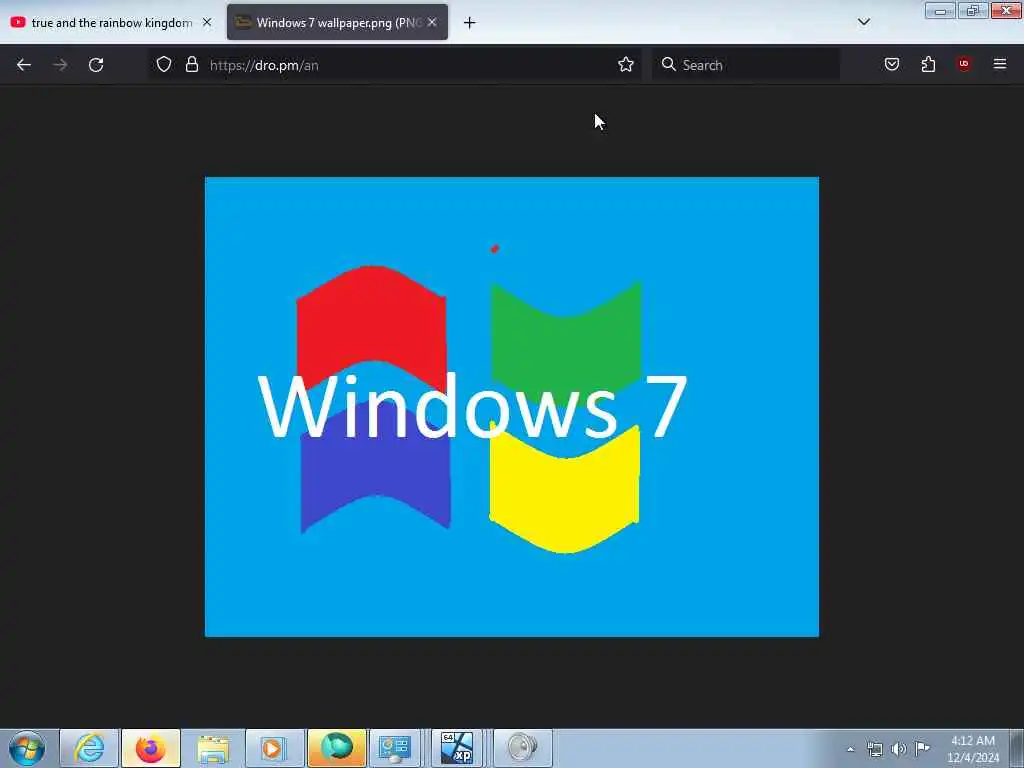This screenshot has width=1024, height=768.
Task: Expand the List all tabs chevron
Action: pos(864,22)
